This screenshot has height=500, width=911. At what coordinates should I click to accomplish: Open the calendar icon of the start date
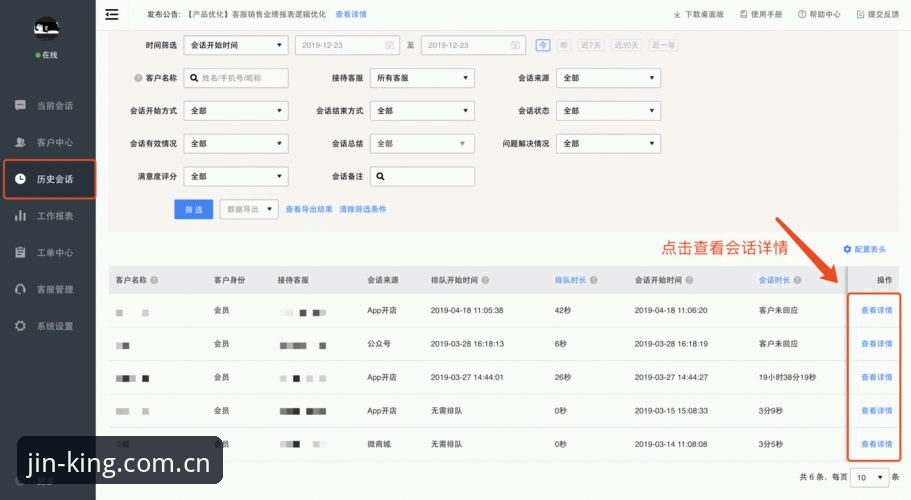click(x=389, y=45)
